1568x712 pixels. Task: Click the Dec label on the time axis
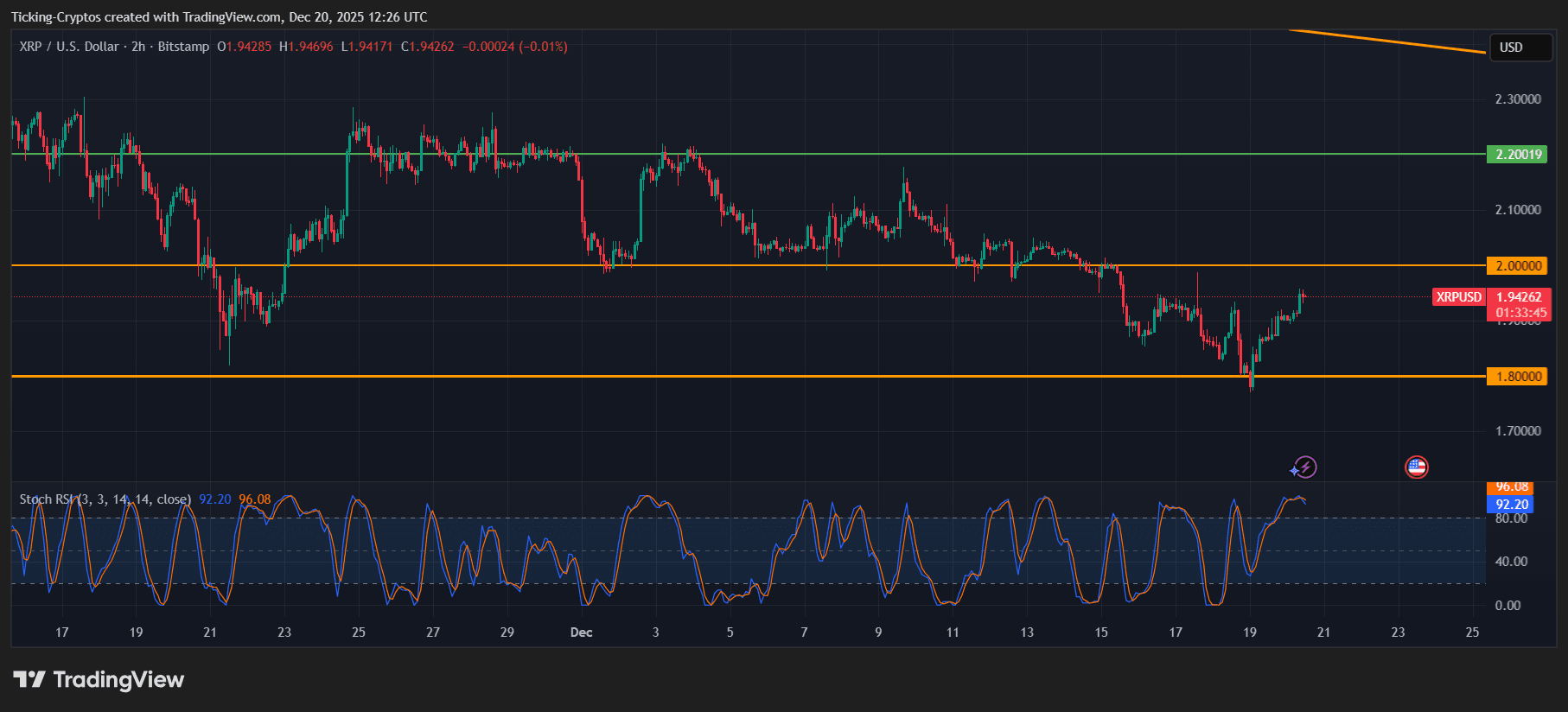pyautogui.click(x=581, y=633)
